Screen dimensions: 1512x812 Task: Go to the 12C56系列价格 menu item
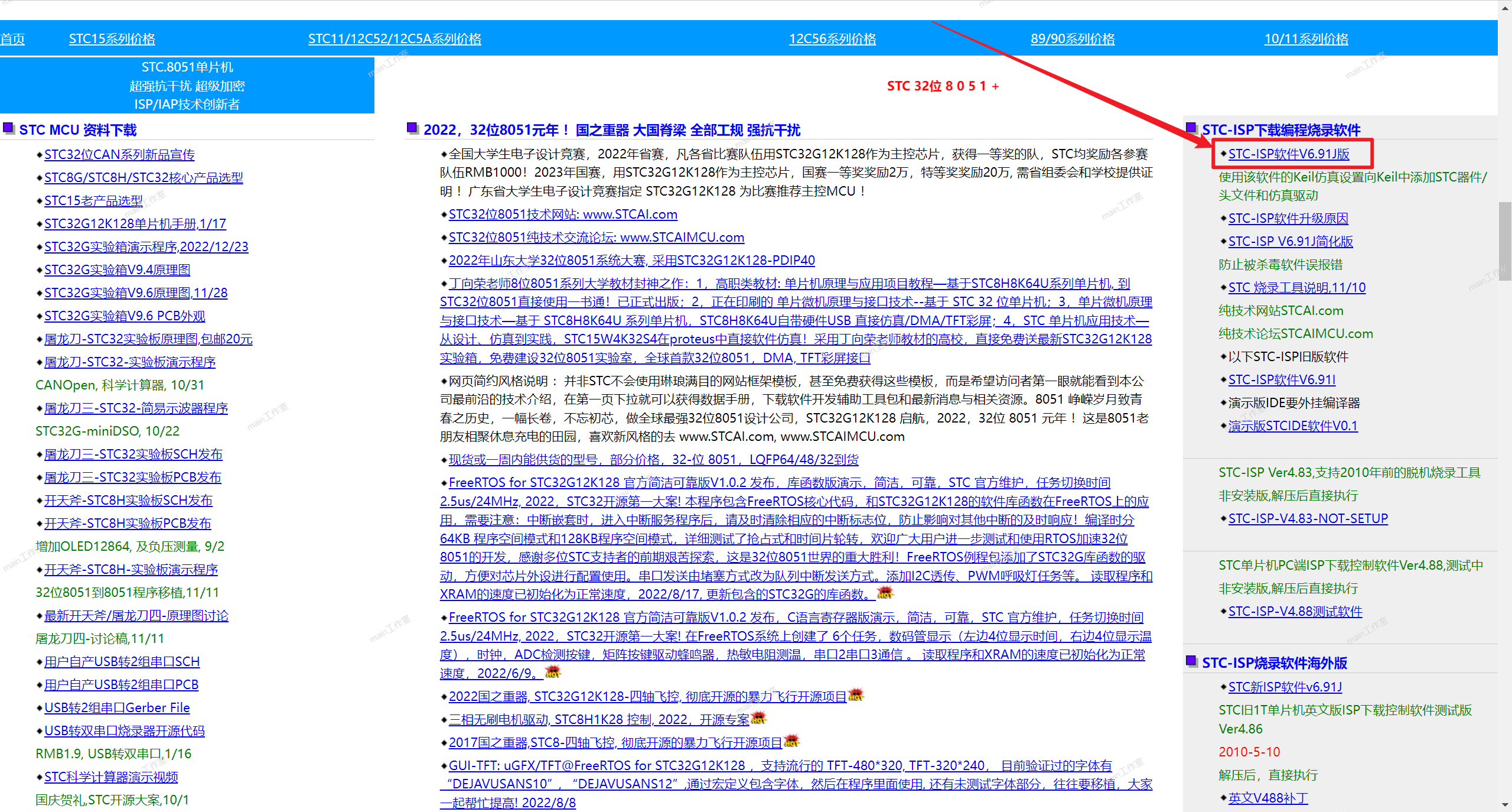(832, 39)
